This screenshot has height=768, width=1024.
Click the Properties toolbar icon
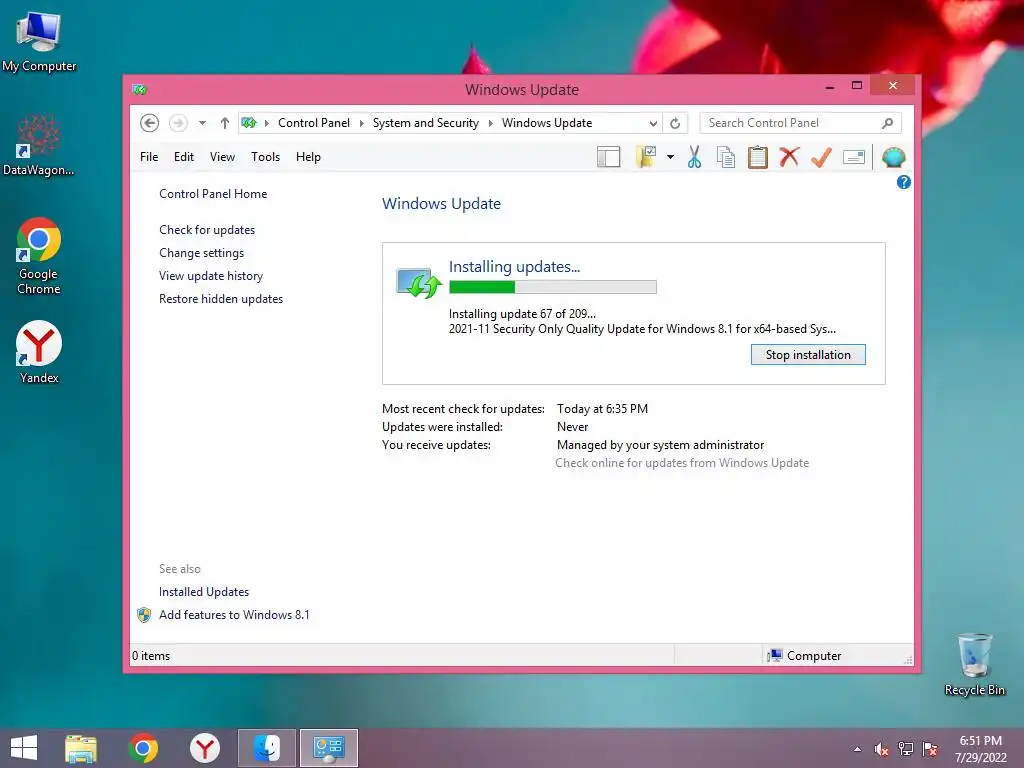tap(854, 157)
